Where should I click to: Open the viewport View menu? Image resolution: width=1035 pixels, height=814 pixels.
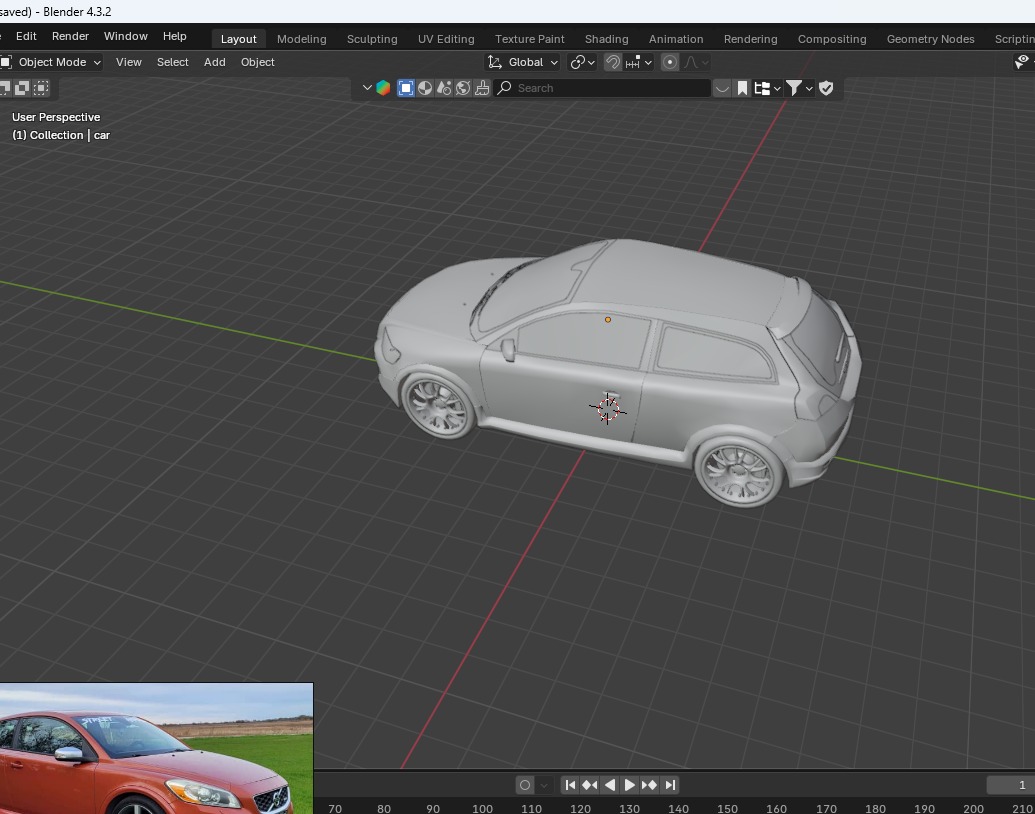[x=129, y=62]
